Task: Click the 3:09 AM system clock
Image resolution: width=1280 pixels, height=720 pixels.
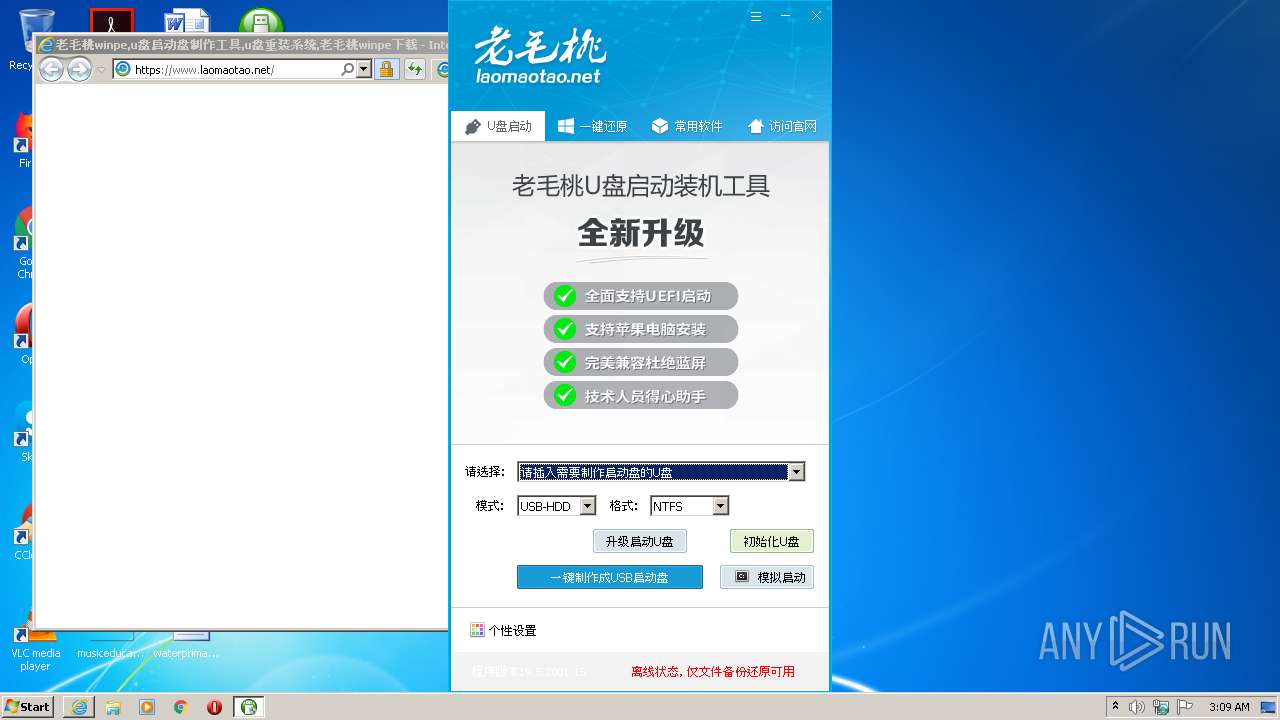Action: point(1229,707)
